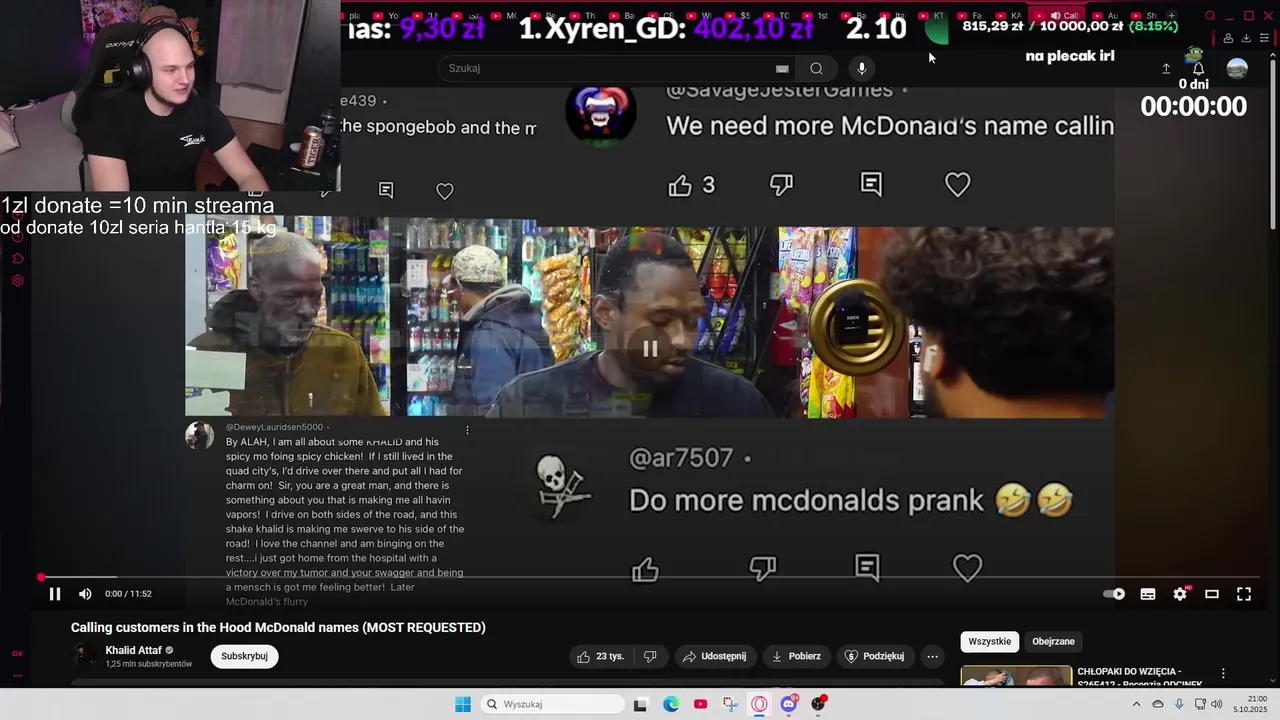
Task: Click the OneDrive cloud tray icon
Action: (x=1158, y=704)
